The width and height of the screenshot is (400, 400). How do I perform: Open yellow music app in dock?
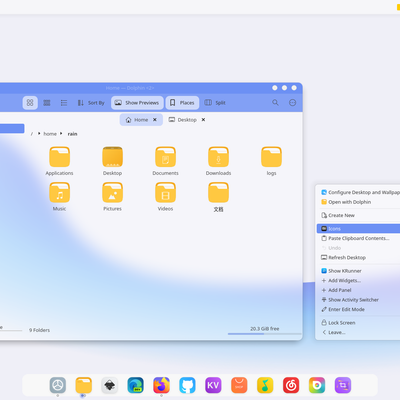pos(265,385)
